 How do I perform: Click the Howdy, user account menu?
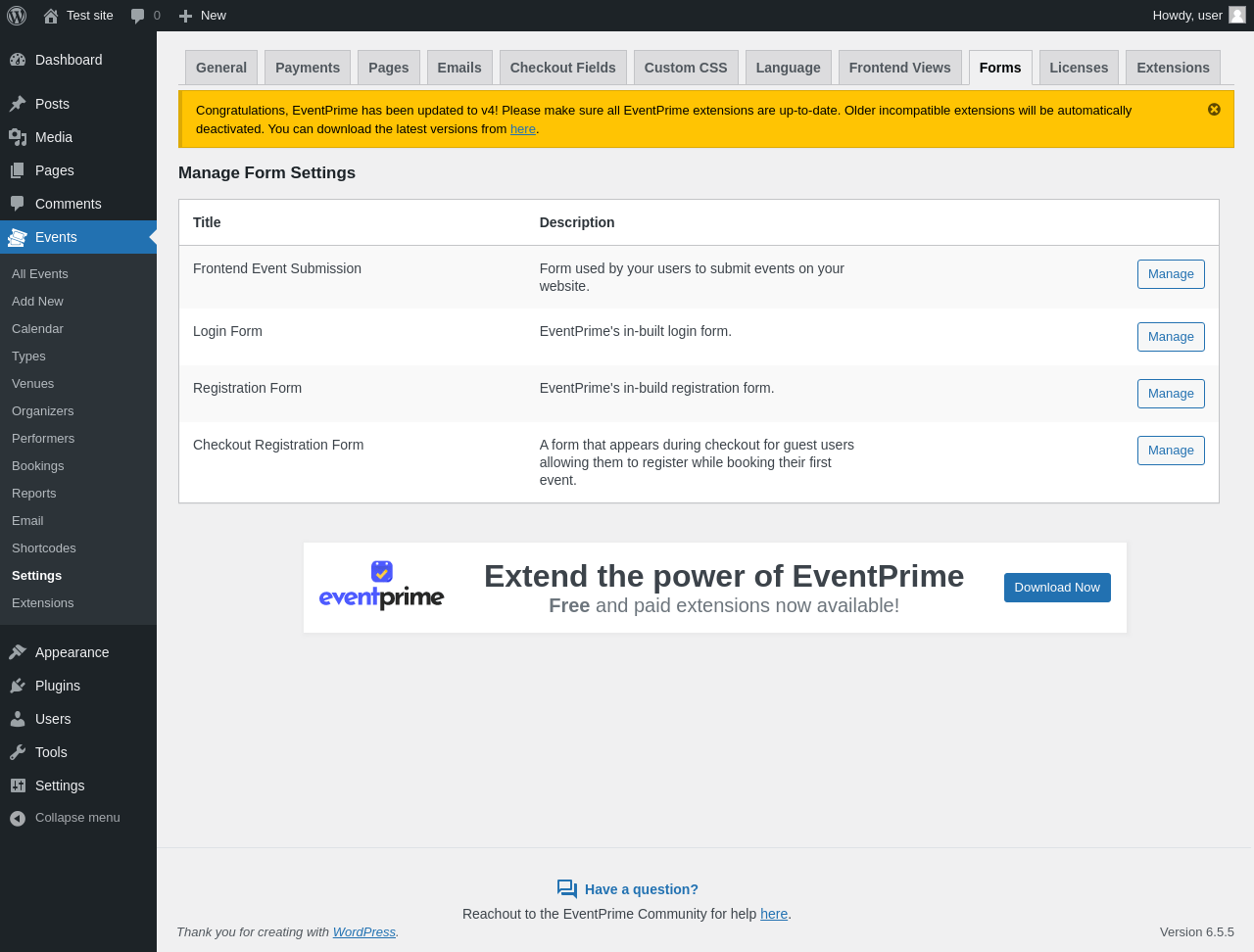click(x=1199, y=16)
